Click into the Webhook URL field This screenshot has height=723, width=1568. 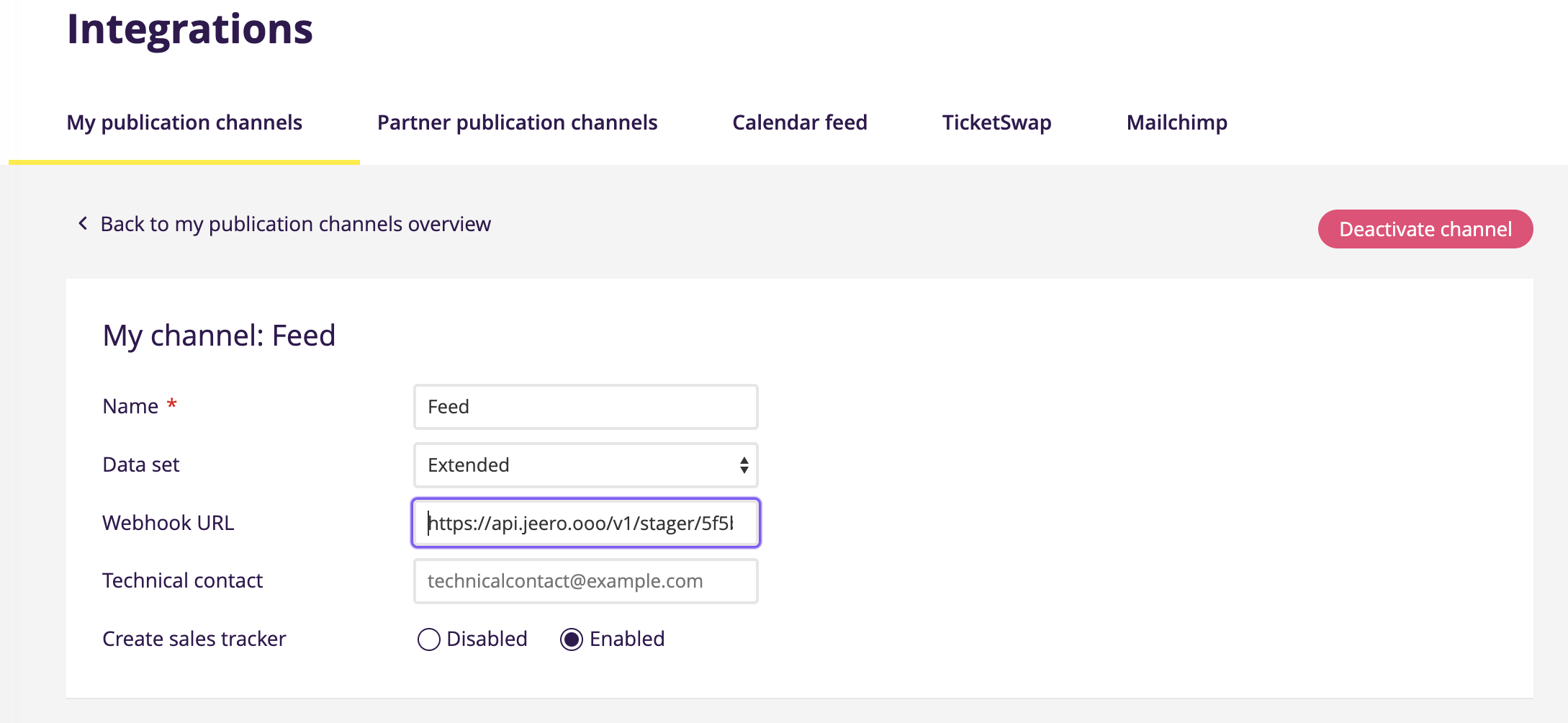click(x=585, y=523)
